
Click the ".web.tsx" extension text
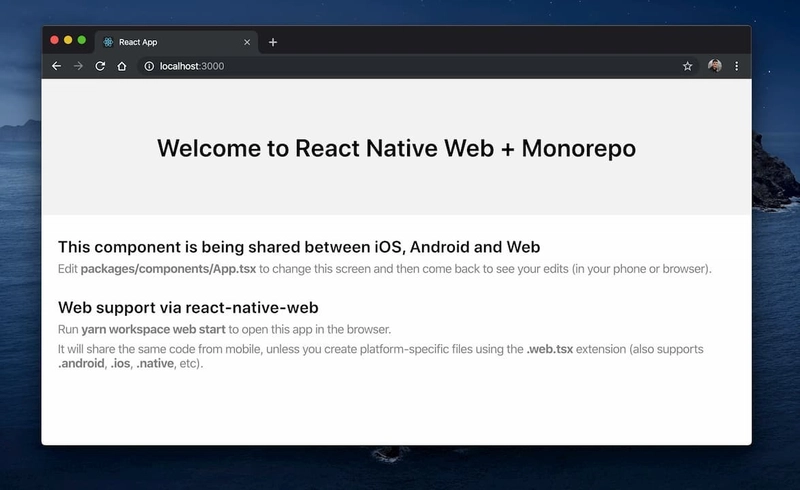click(549, 349)
